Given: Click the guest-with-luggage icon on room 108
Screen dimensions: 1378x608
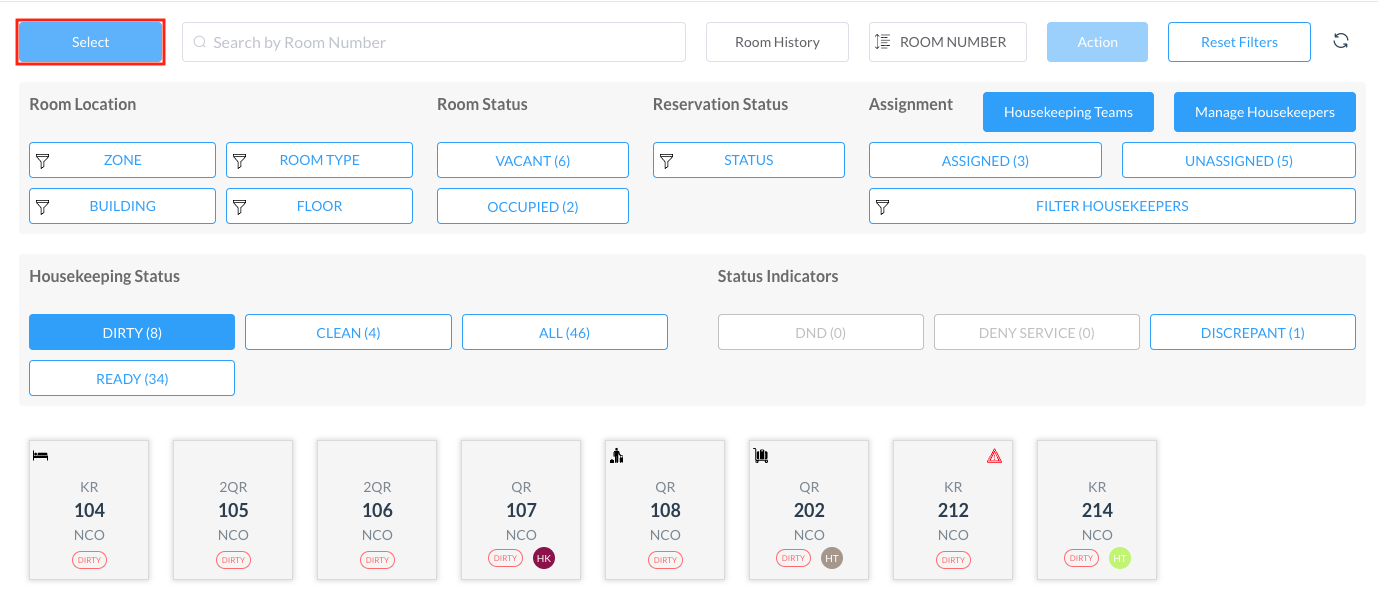Looking at the screenshot, I should 617,456.
